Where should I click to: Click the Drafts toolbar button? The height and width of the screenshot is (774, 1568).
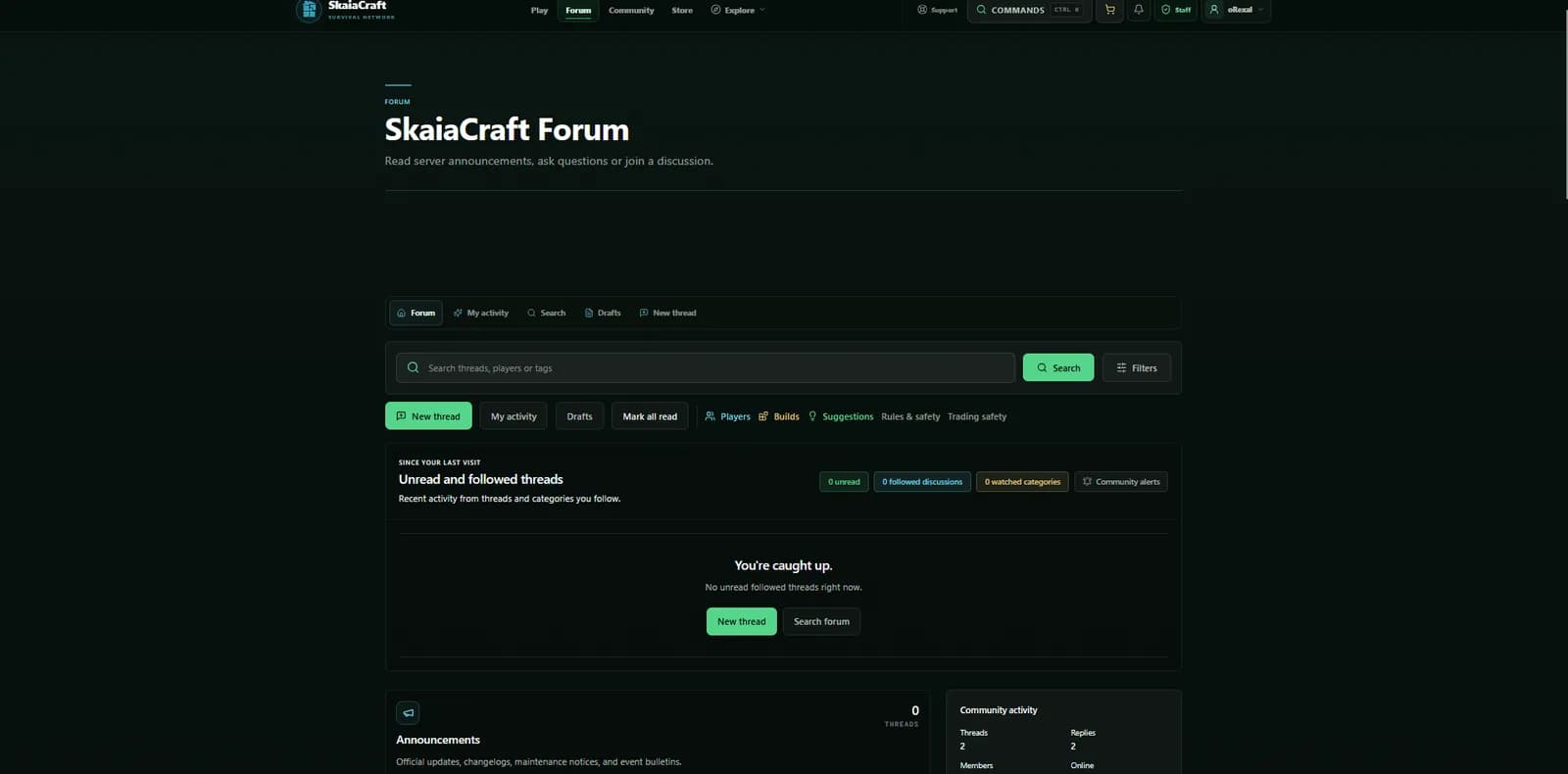(x=579, y=415)
